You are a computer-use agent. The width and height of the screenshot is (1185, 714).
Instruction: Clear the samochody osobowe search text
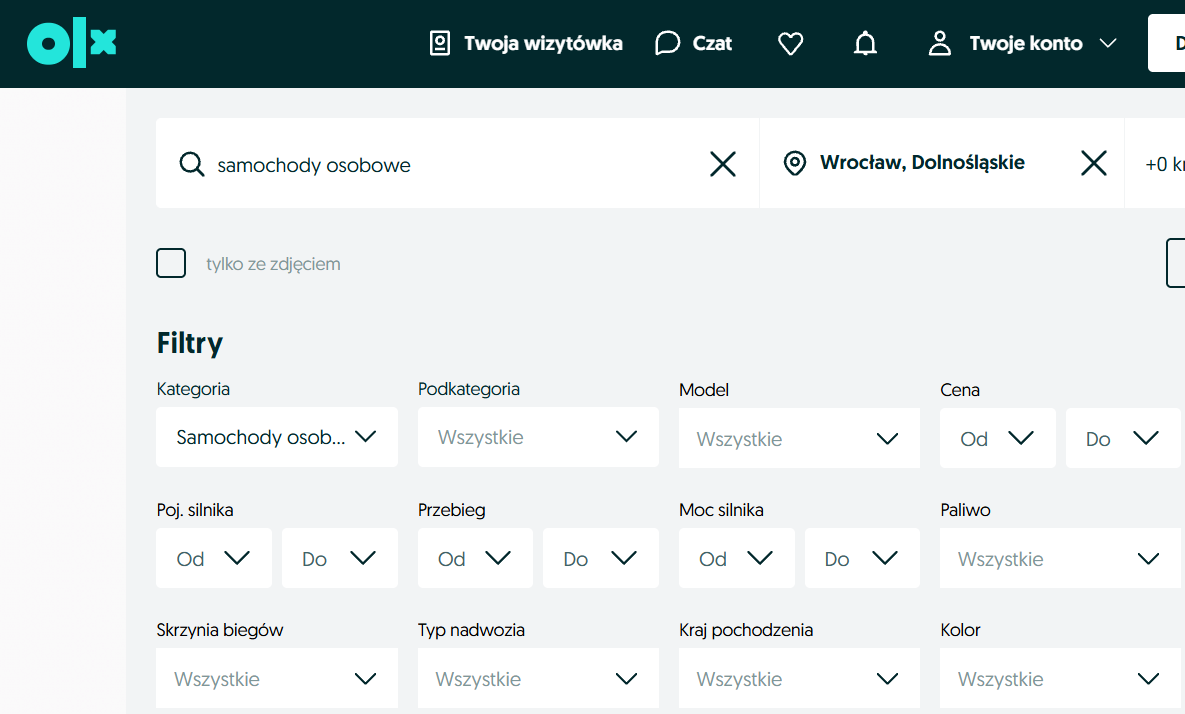[723, 163]
